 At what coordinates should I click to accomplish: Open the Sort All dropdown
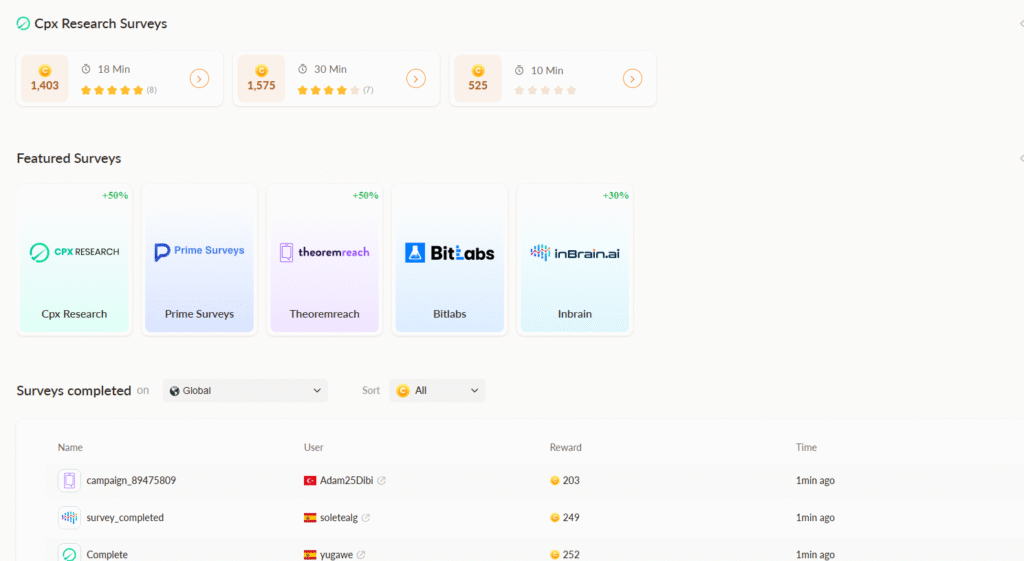coord(437,391)
